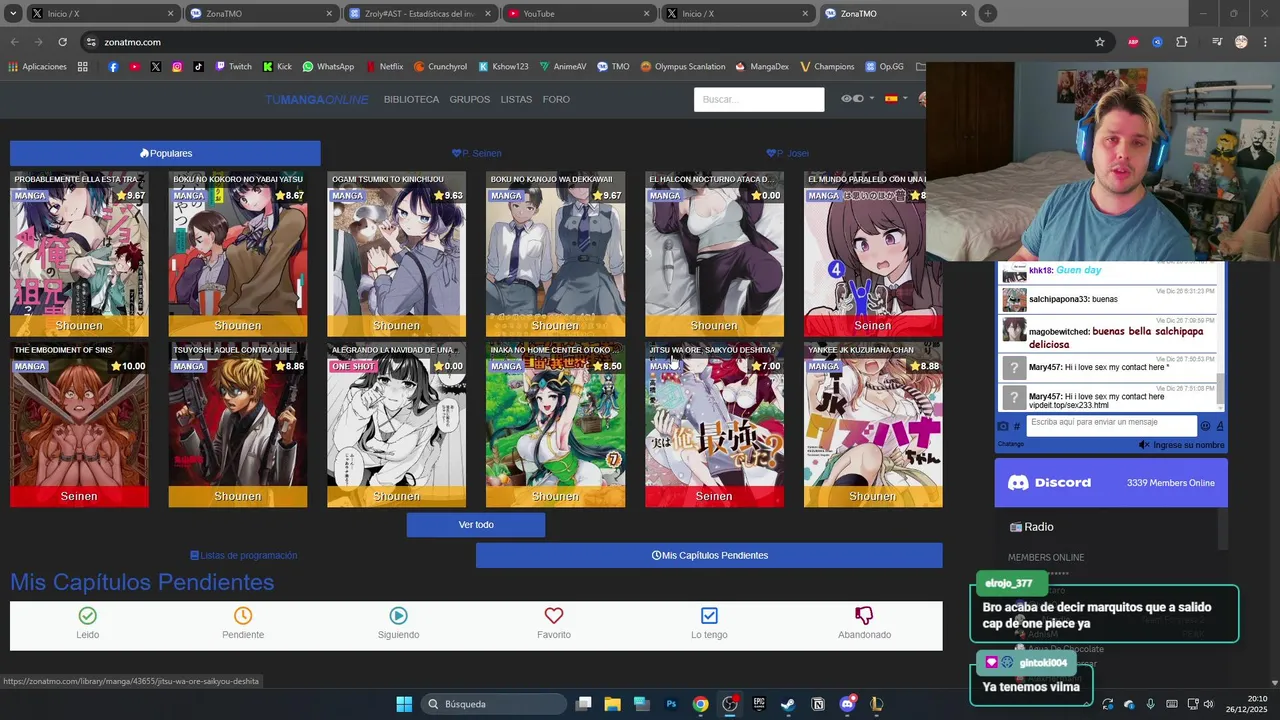Open the GRUPOS menu

[470, 100]
